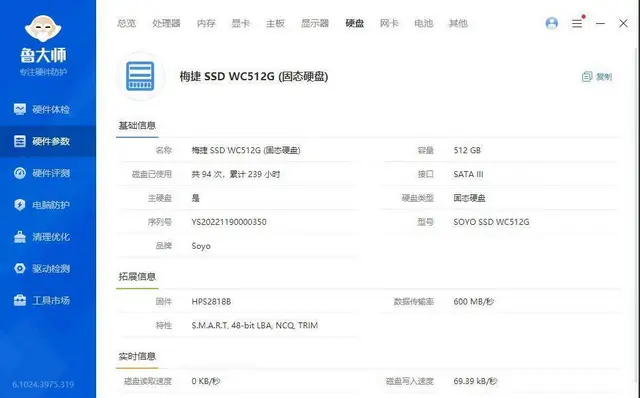The height and width of the screenshot is (398, 640).
Task: Click the user account avatar icon
Action: [551, 23]
